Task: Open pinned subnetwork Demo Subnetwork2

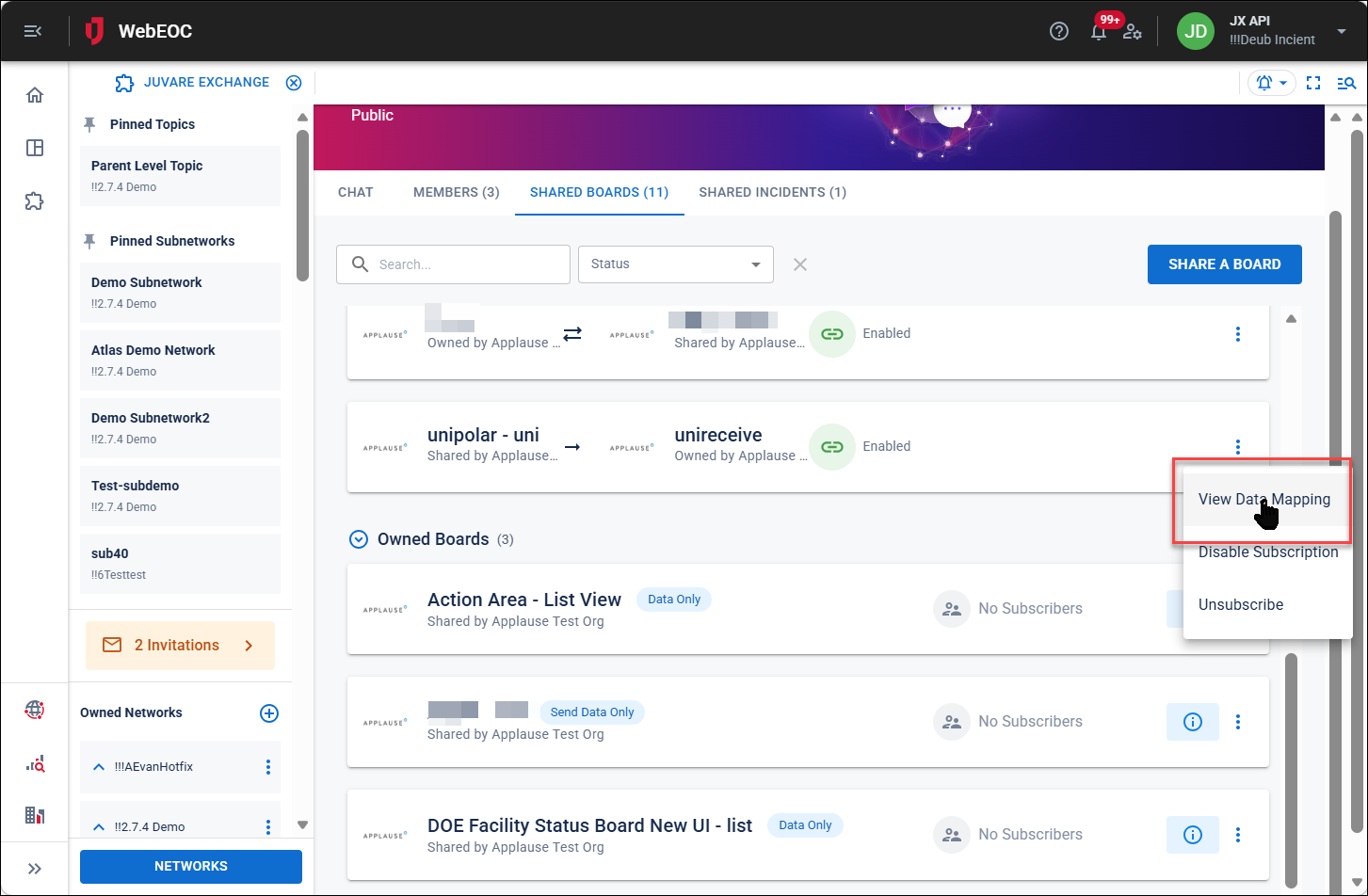Action: (x=180, y=427)
